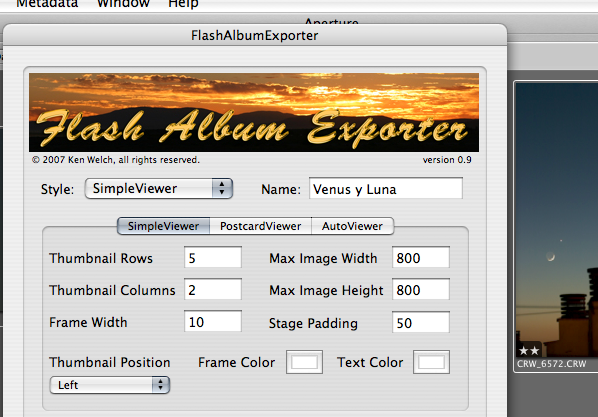Click the Stage Padding field
The width and height of the screenshot is (598, 417).
click(x=421, y=322)
